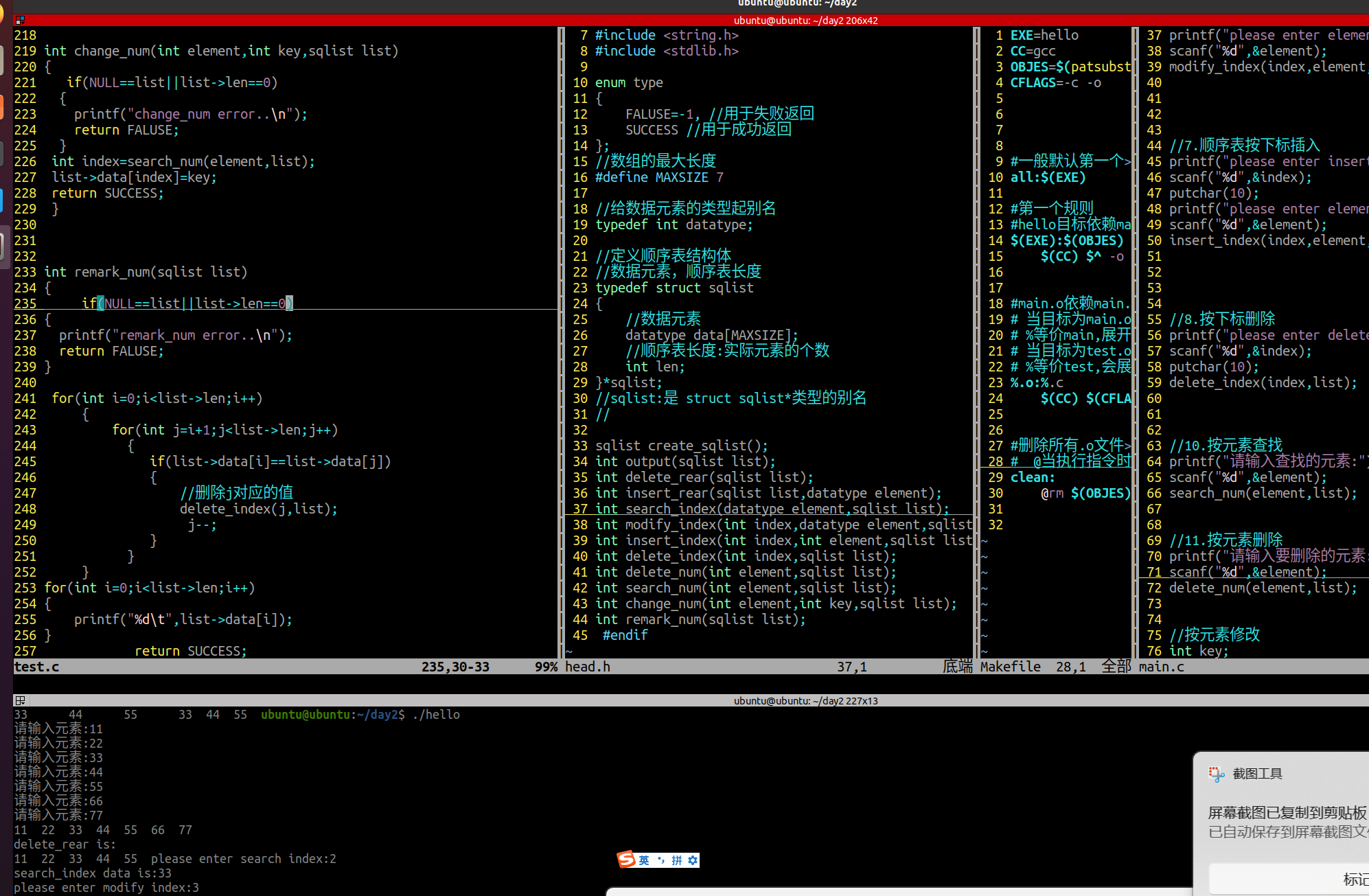The image size is (1369, 896).
Task: Toggle Sogou punctuation mode icon
Action: [660, 860]
